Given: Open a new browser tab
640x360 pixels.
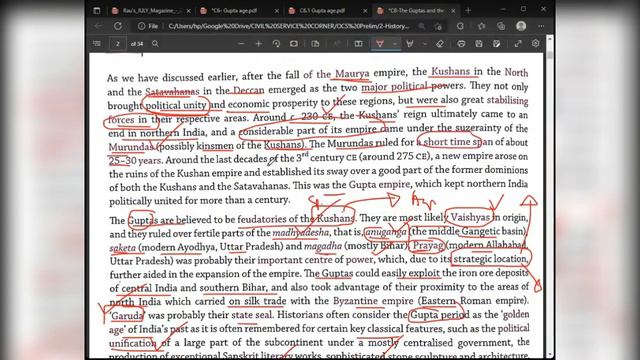Looking at the screenshot, I should 468,11.
